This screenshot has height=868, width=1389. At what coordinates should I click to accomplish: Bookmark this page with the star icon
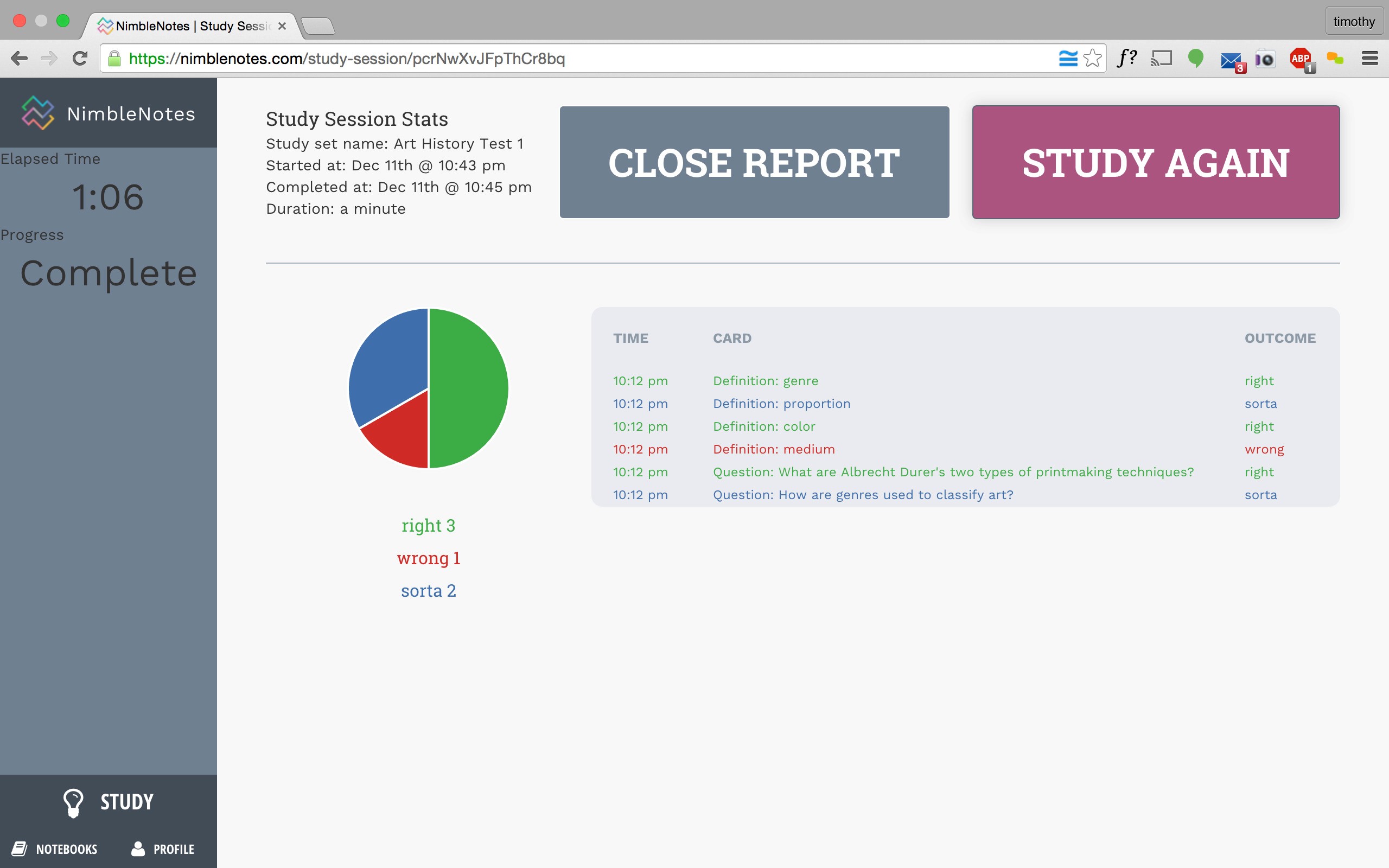click(x=1092, y=58)
